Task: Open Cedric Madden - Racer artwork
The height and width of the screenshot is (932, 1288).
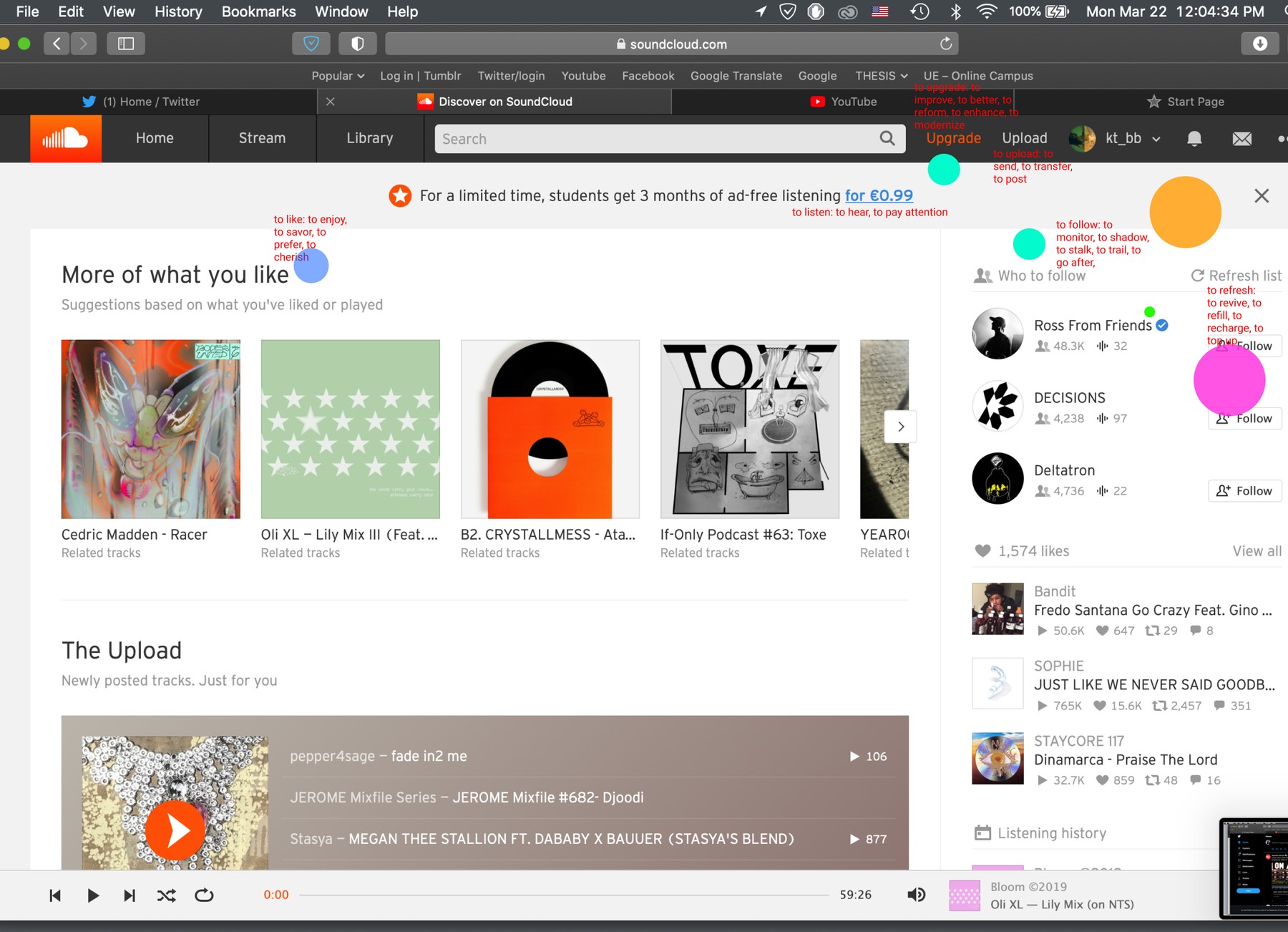Action: [151, 429]
